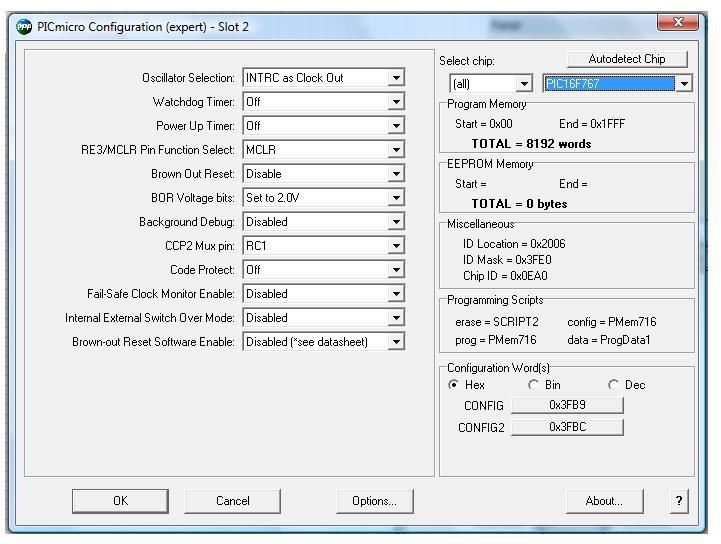Open the Watchdog Timer dropdown
This screenshot has height=544, width=721.
point(396,102)
